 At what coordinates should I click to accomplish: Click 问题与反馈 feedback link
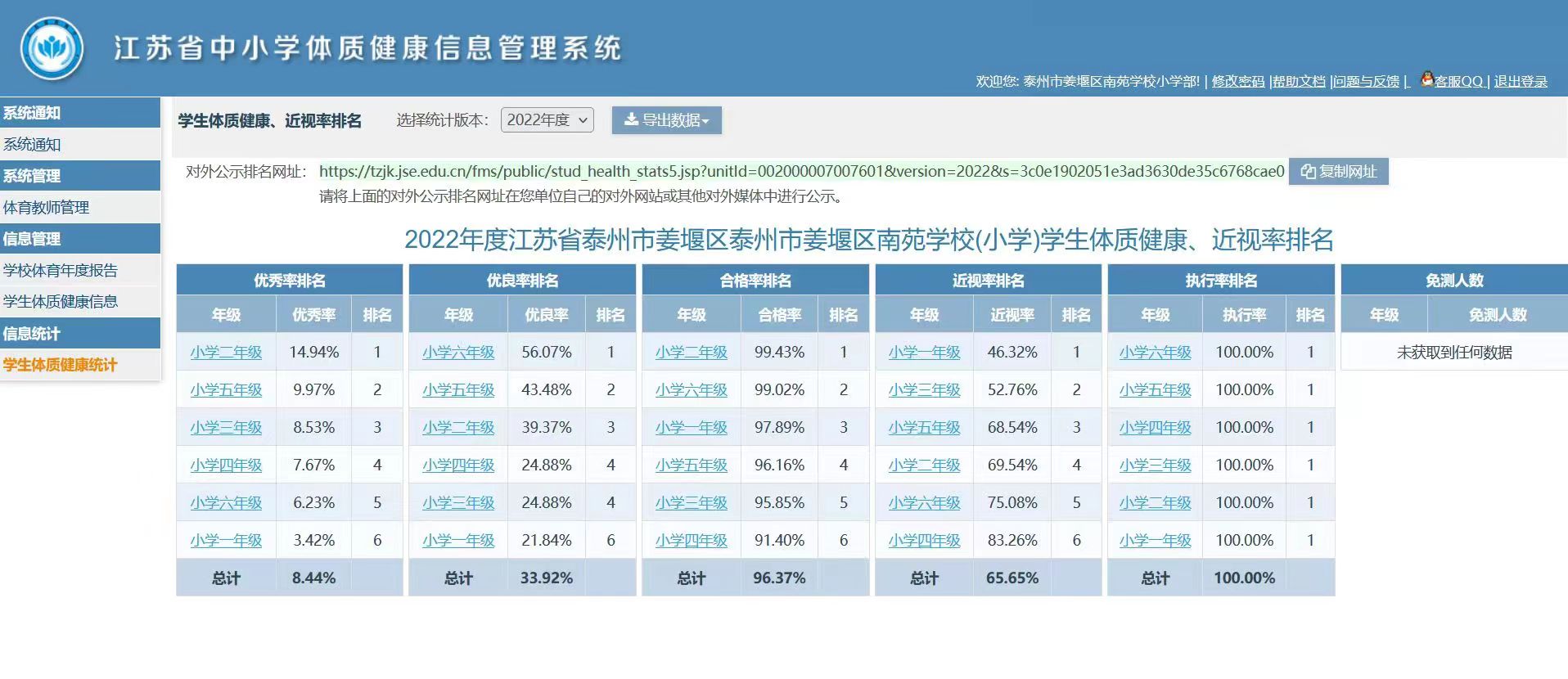pos(1366,82)
